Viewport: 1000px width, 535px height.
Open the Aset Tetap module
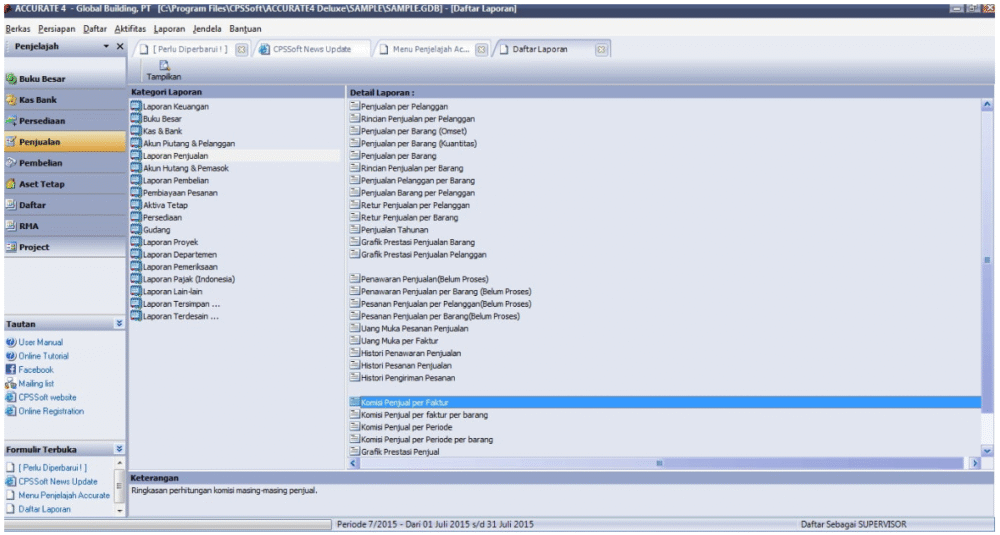(x=41, y=184)
